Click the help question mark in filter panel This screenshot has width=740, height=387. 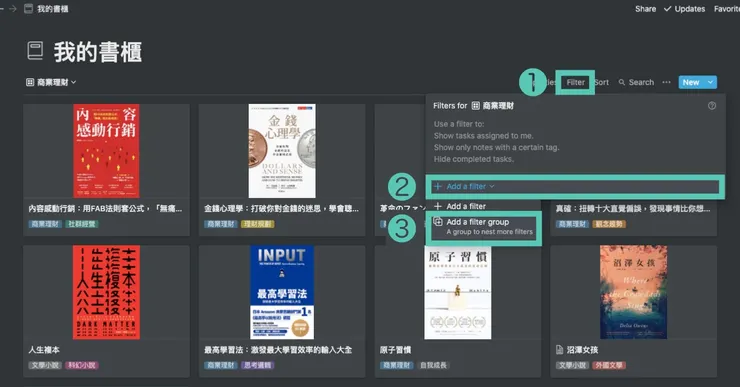click(712, 106)
